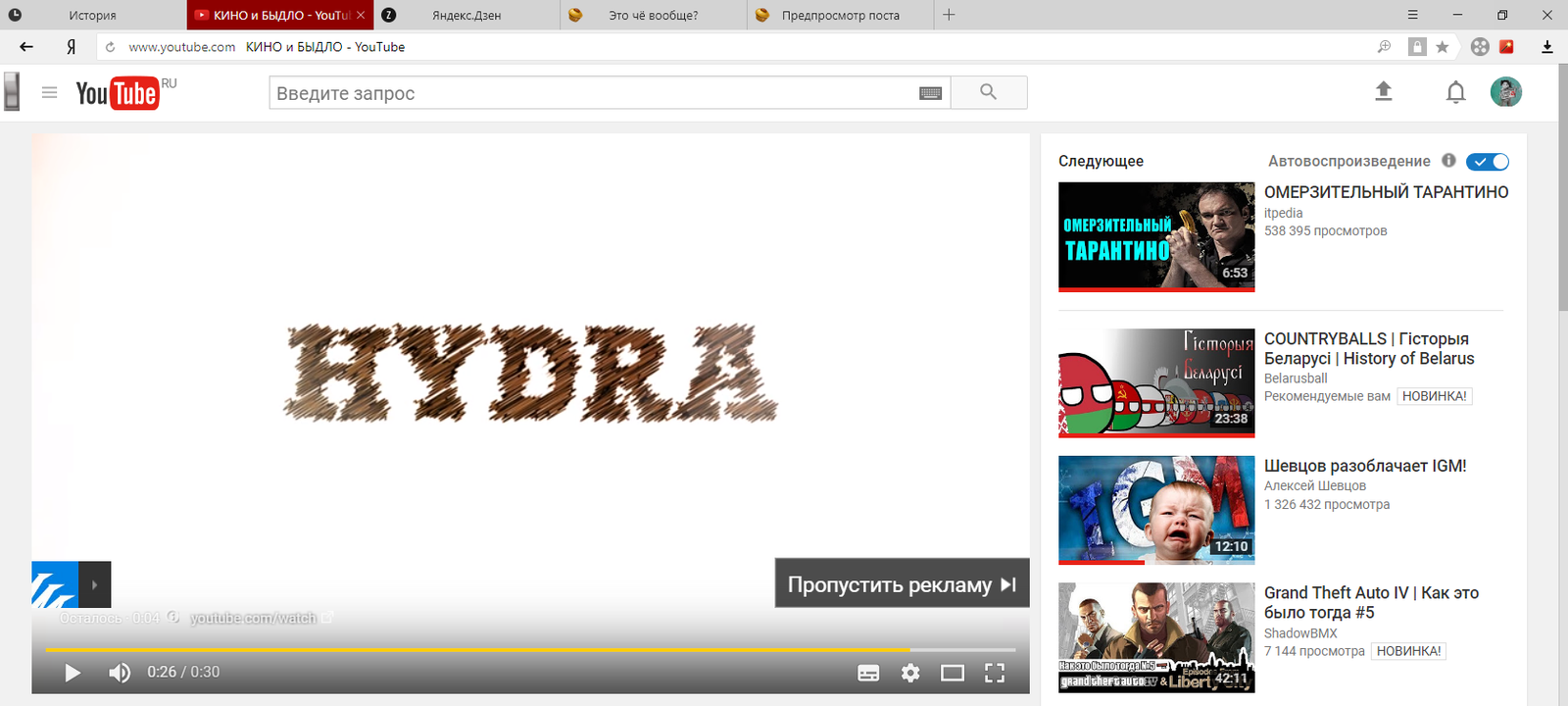Click the ad info circle next to Осталось
1568x706 pixels.
(172, 617)
